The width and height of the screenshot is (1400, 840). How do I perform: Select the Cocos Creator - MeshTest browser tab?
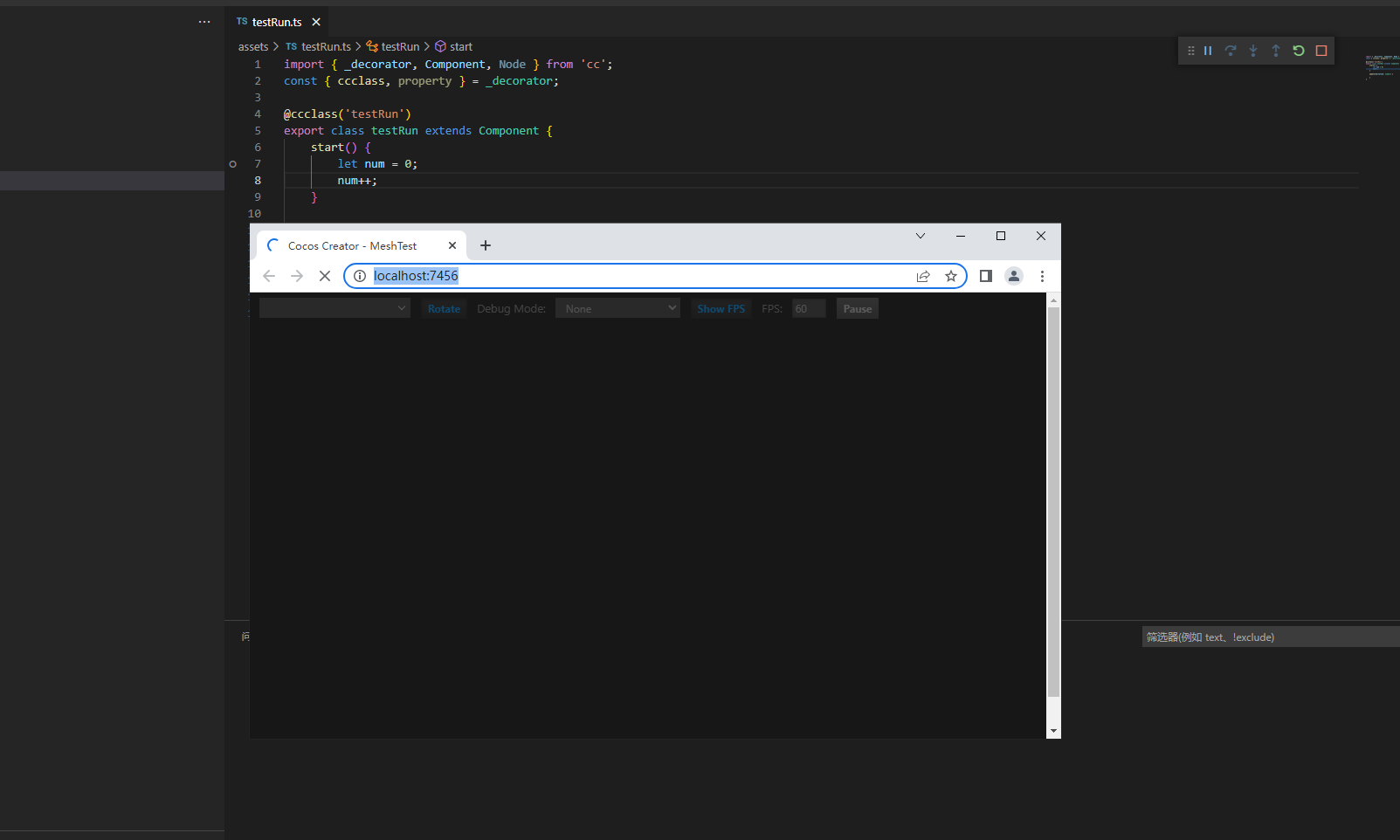(353, 245)
